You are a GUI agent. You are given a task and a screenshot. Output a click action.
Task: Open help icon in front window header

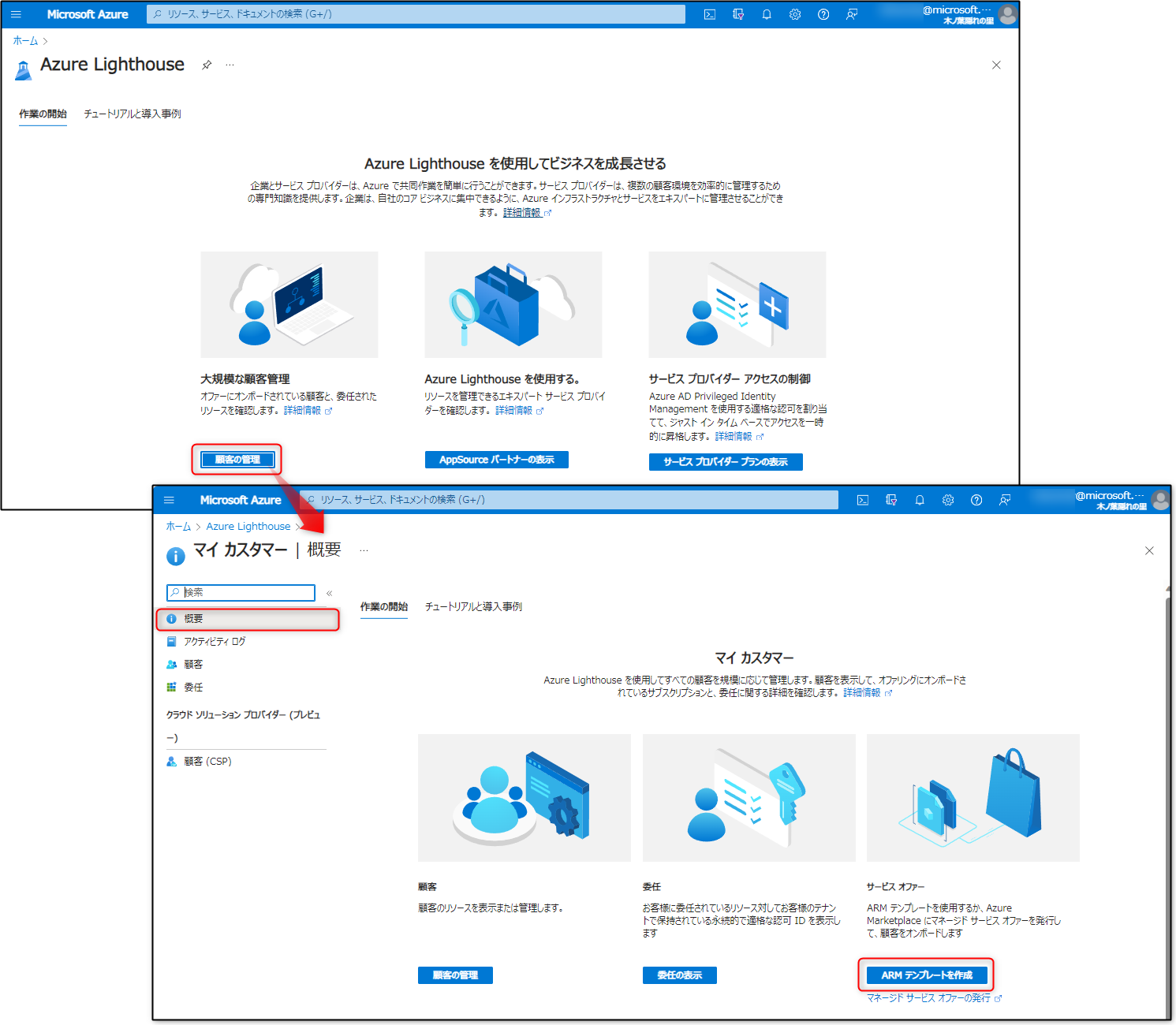click(976, 500)
